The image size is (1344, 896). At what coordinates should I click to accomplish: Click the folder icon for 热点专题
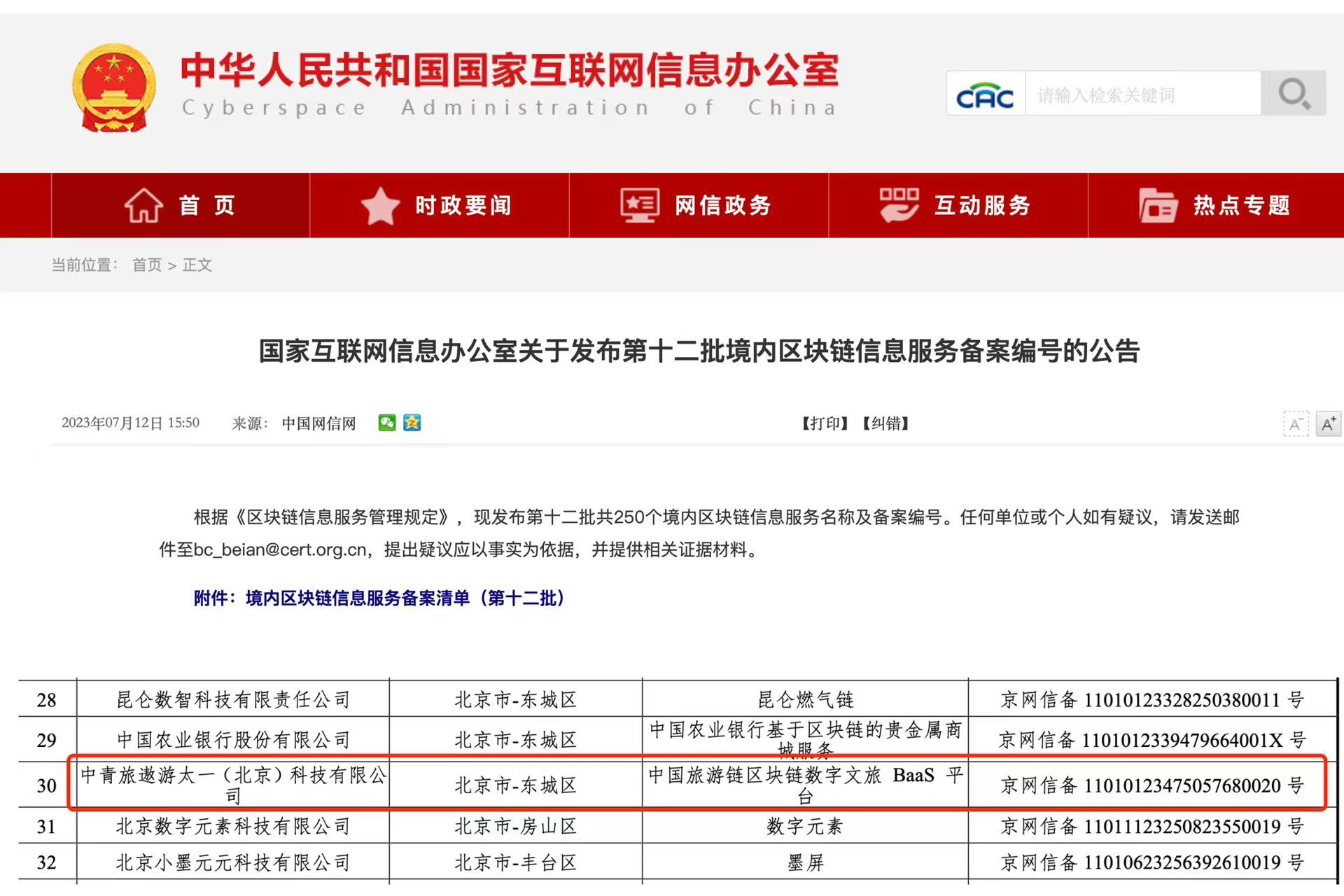[x=1158, y=206]
